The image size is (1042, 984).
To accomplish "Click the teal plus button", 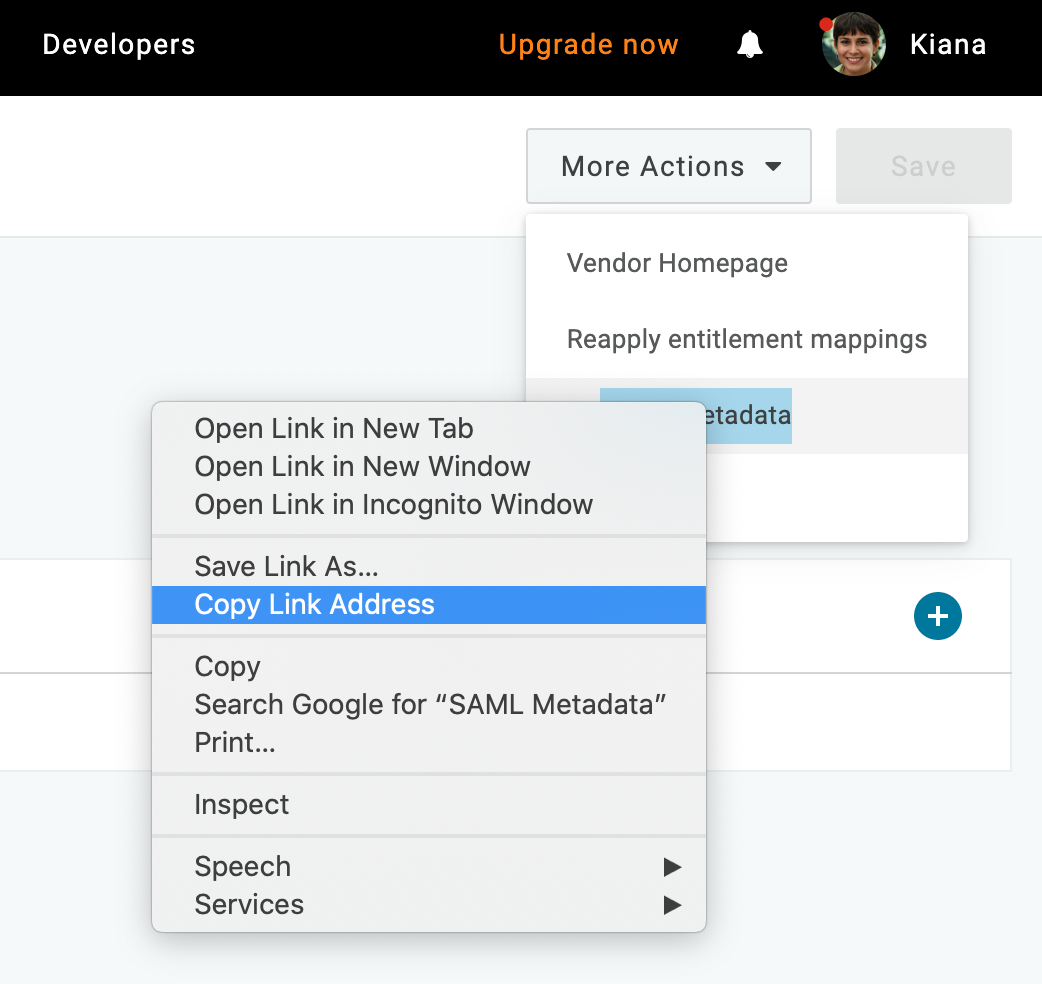I will pyautogui.click(x=937, y=616).
